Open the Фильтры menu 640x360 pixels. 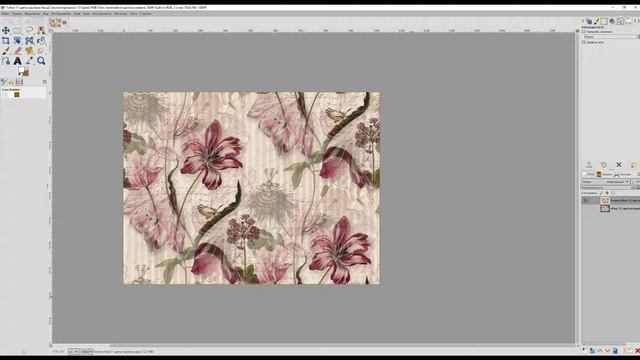point(120,13)
